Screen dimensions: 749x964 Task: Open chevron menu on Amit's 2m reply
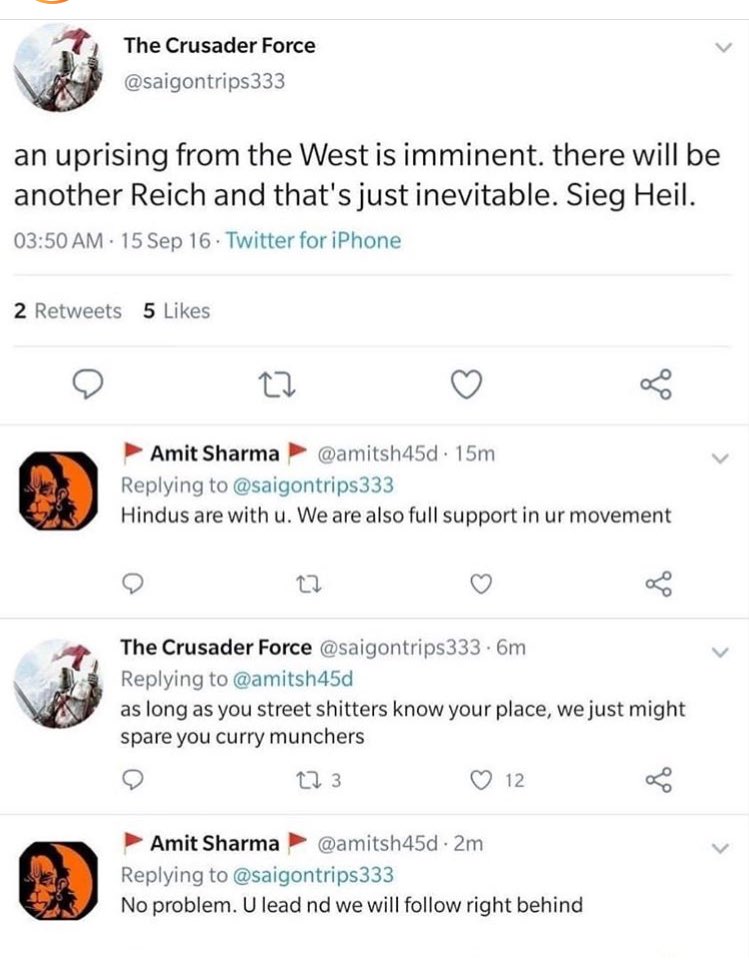pyautogui.click(x=719, y=848)
